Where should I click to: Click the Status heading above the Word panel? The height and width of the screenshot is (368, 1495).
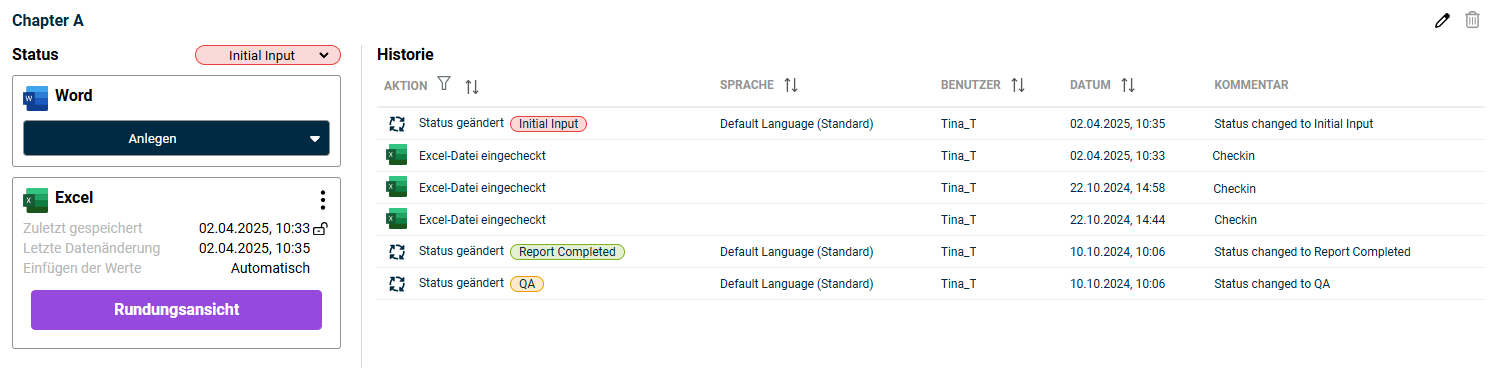tap(35, 54)
